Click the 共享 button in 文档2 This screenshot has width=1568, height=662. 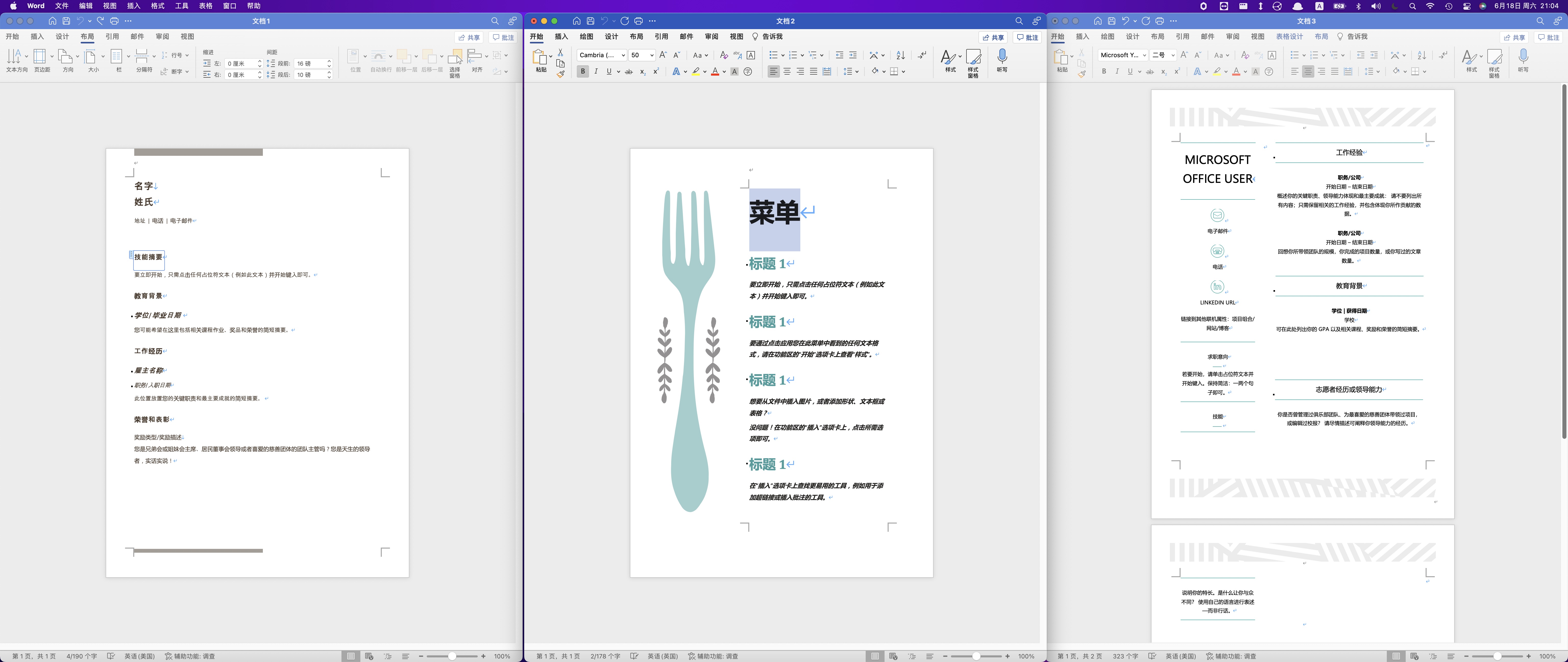(x=993, y=37)
